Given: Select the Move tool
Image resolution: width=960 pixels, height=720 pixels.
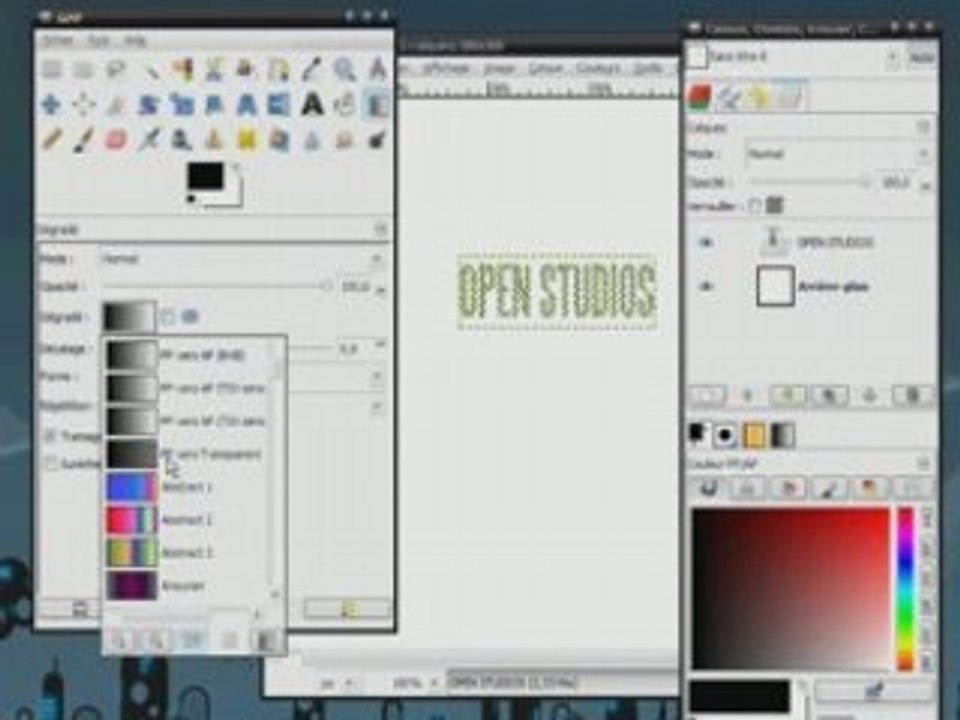Looking at the screenshot, I should pos(51,105).
